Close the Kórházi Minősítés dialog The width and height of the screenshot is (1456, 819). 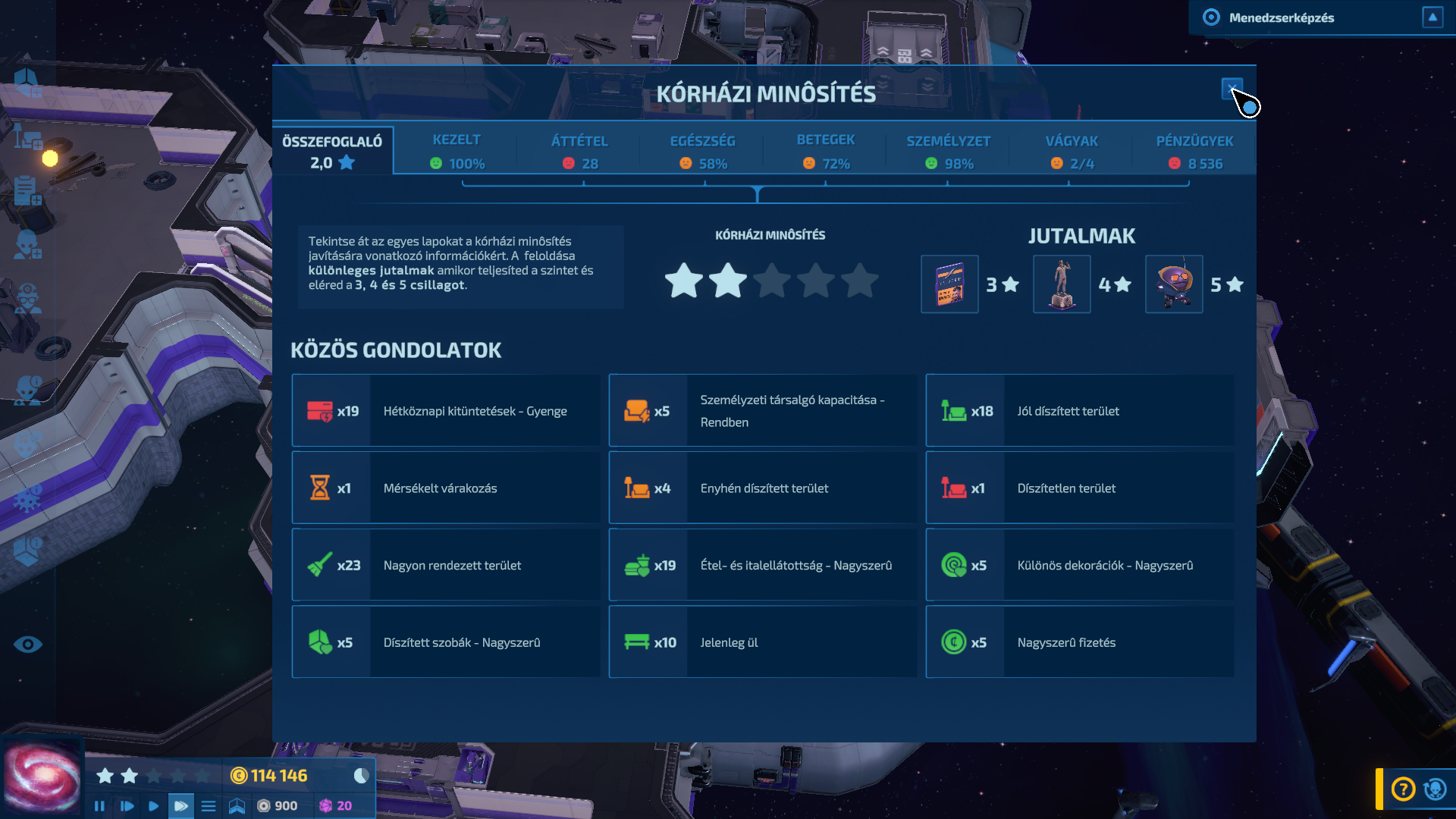point(1232,89)
